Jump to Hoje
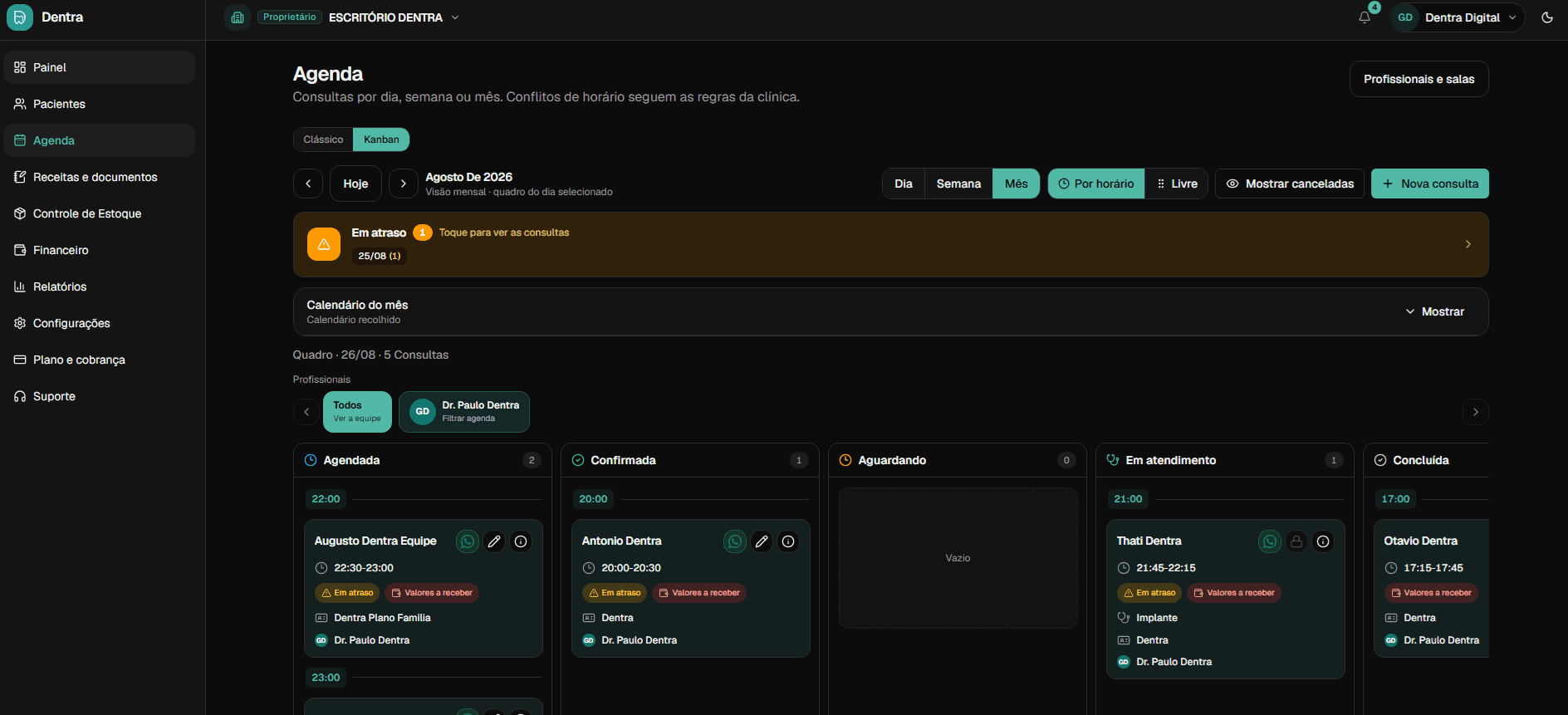Image resolution: width=1568 pixels, height=715 pixels. click(355, 184)
